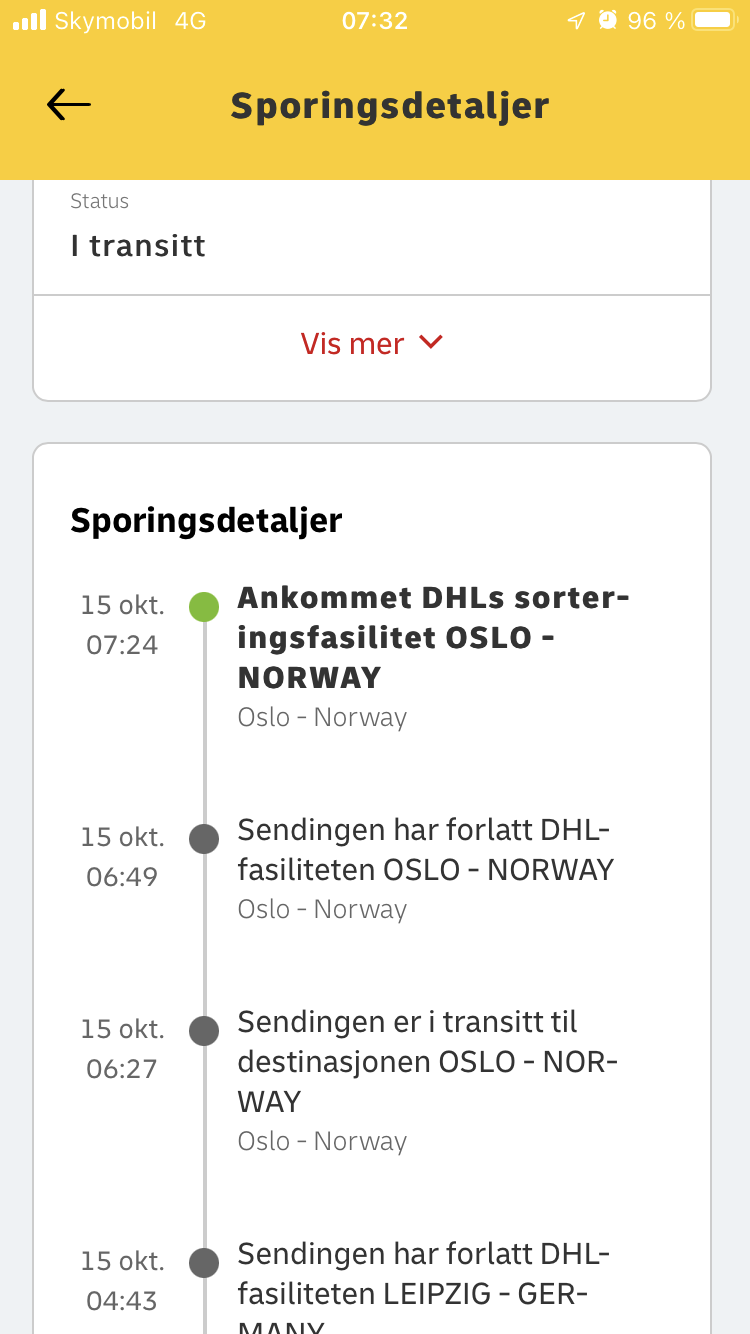Screen dimensions: 750x1334
Task: Select the Sendingen har forlatt OSLO entry
Action: (426, 869)
